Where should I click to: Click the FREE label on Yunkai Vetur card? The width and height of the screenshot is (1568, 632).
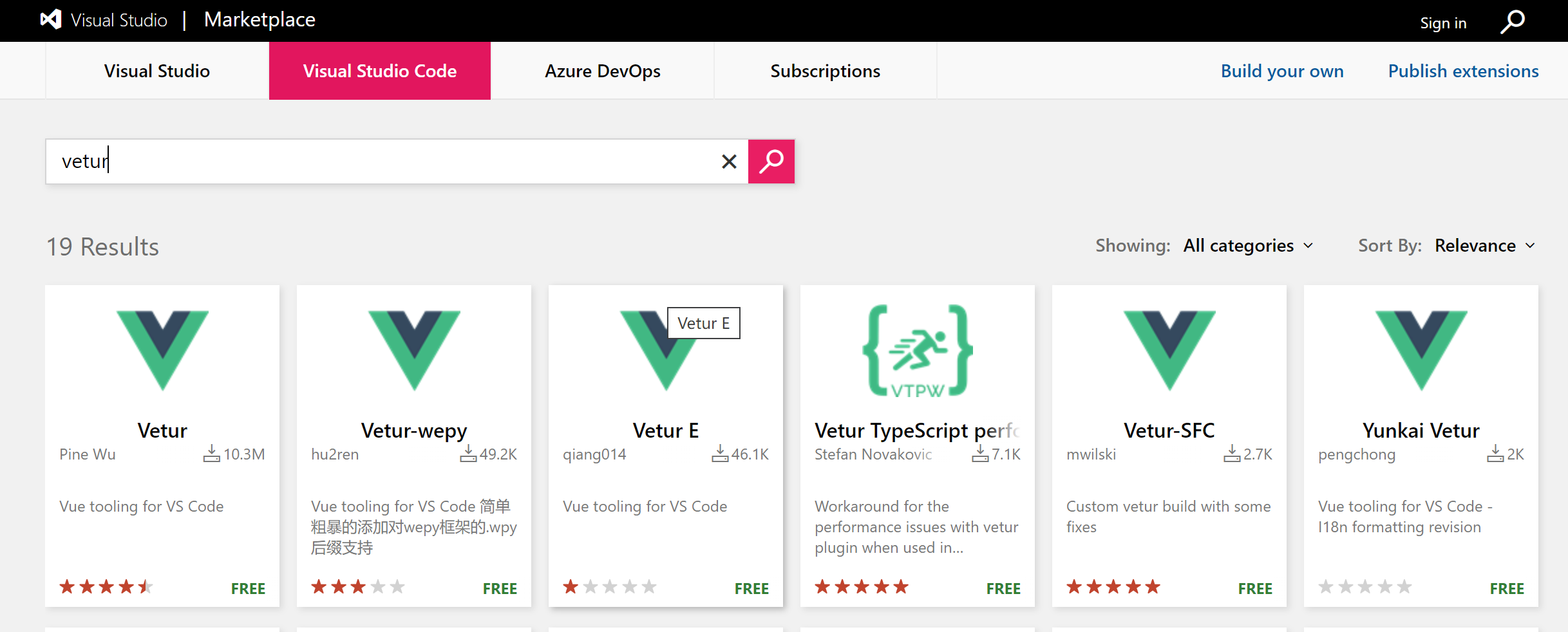[1507, 588]
